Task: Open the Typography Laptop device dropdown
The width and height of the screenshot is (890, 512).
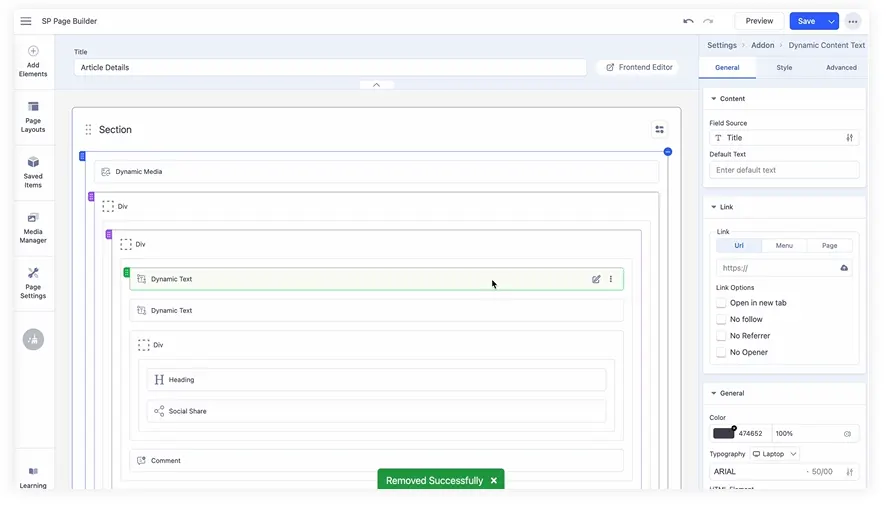Action: click(x=775, y=454)
